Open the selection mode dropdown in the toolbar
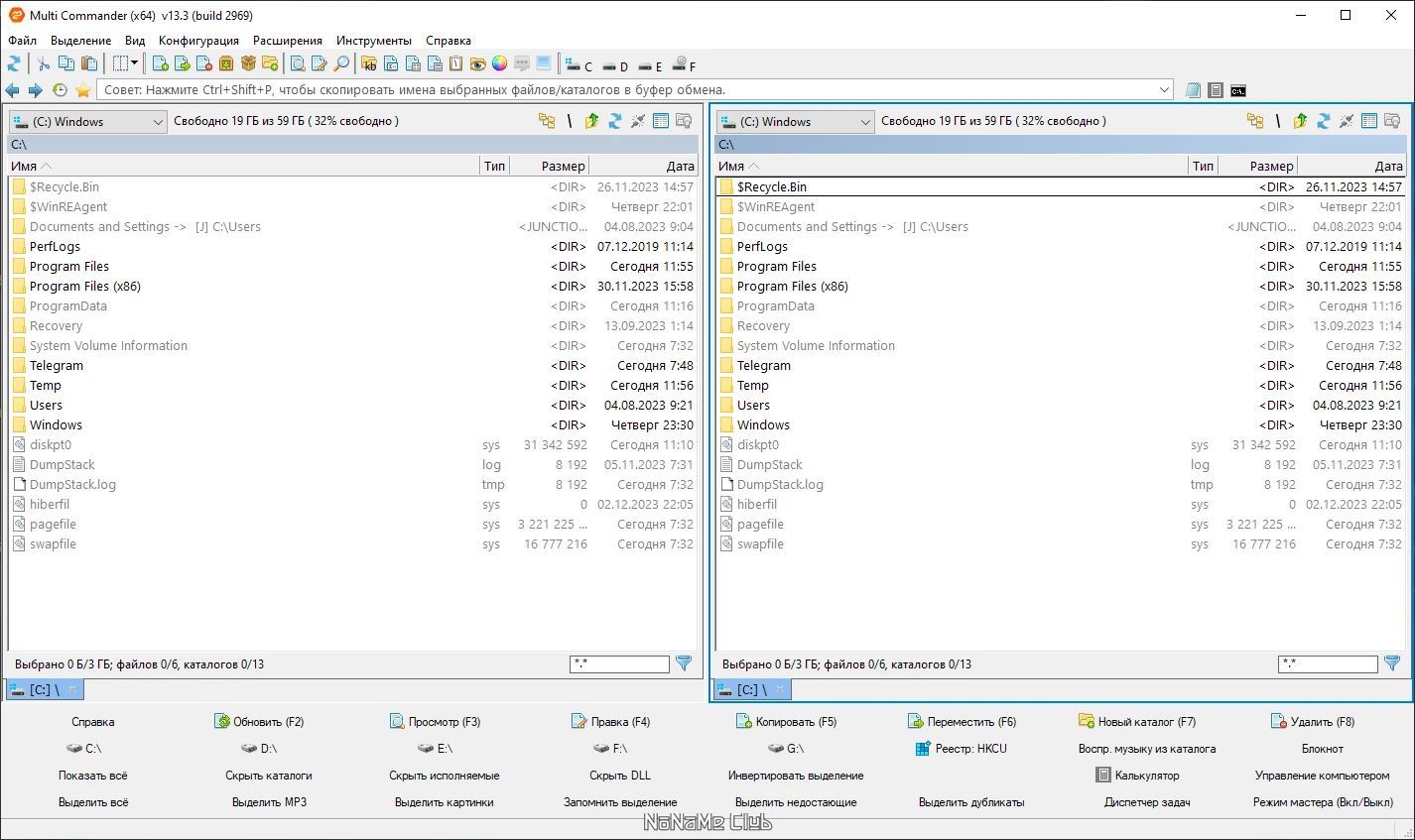 pos(126,63)
